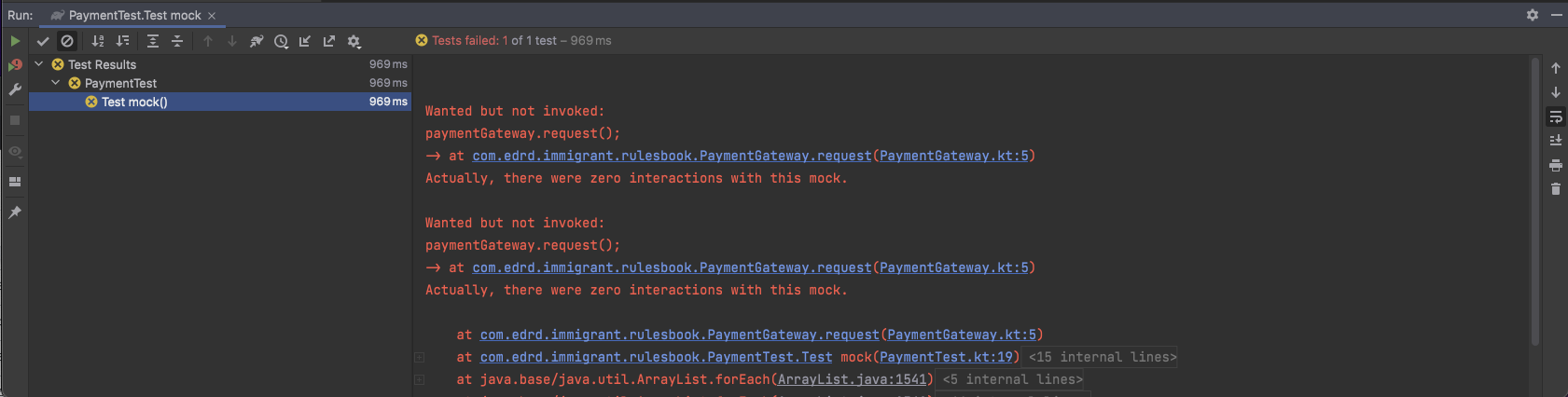Clear console output with trash icon
This screenshot has height=397, width=1568.
1556,189
